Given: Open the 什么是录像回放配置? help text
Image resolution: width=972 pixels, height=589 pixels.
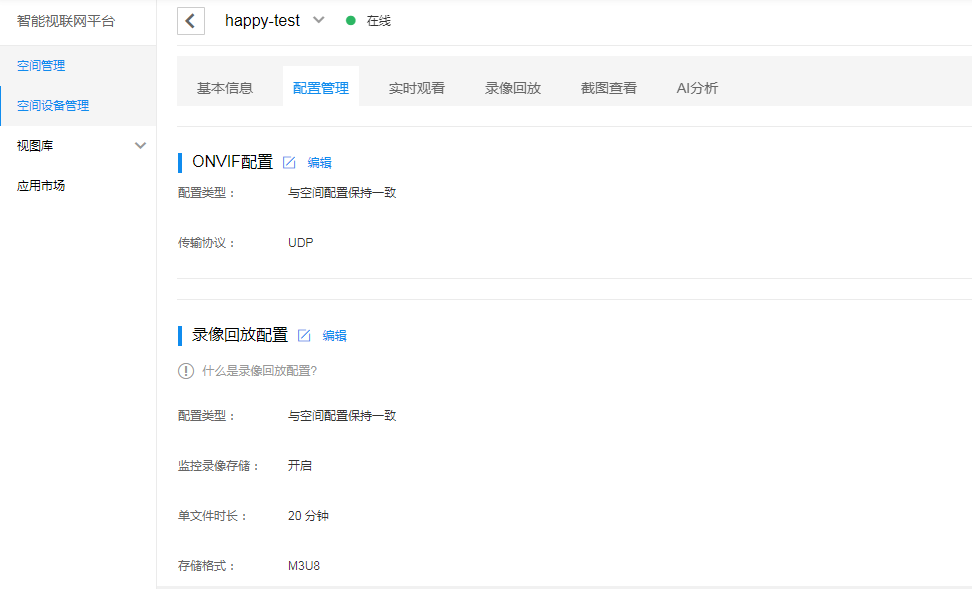Looking at the screenshot, I should [x=259, y=371].
